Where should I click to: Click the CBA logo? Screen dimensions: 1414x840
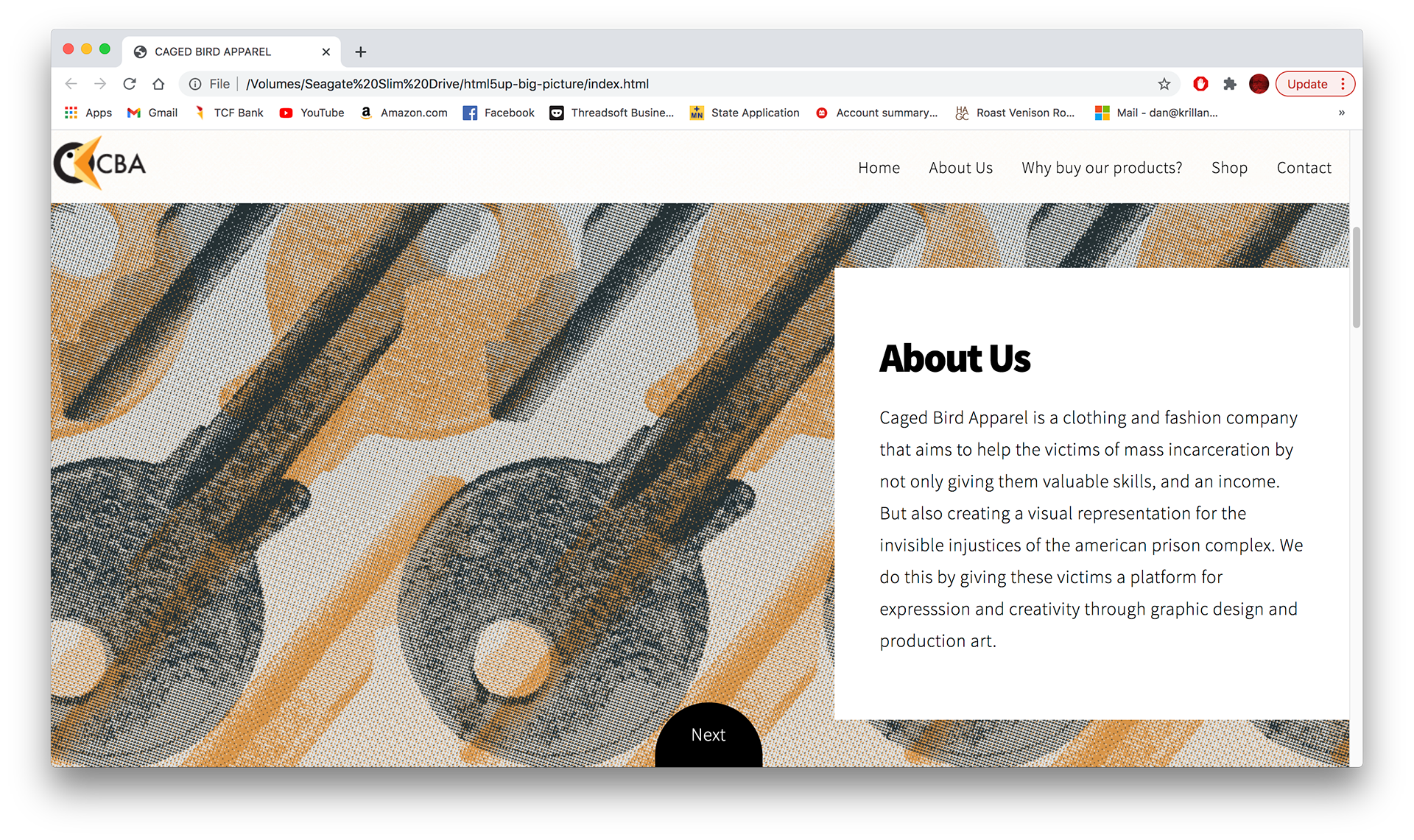click(100, 163)
